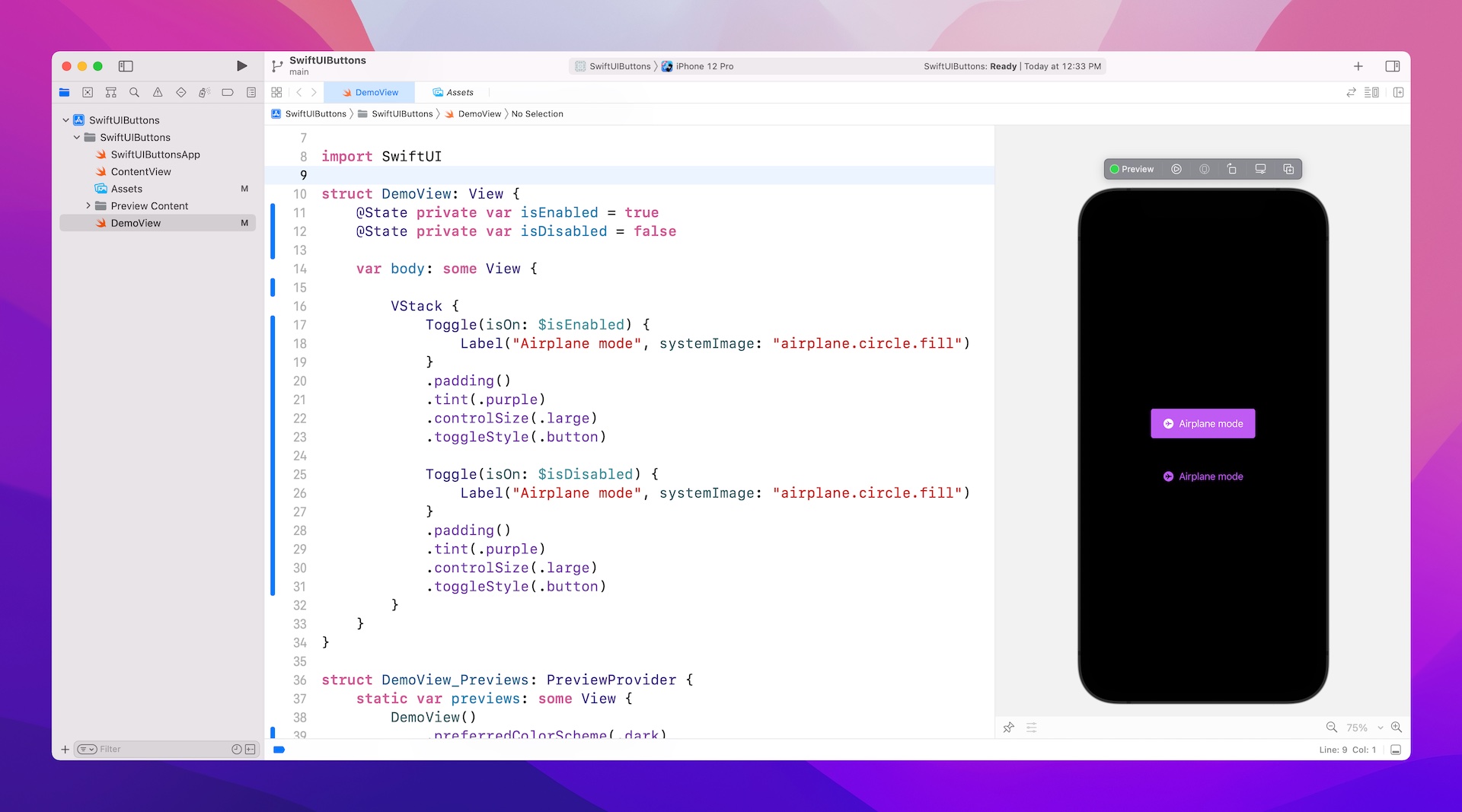
Task: Switch to the Assets tab
Action: coord(454,92)
